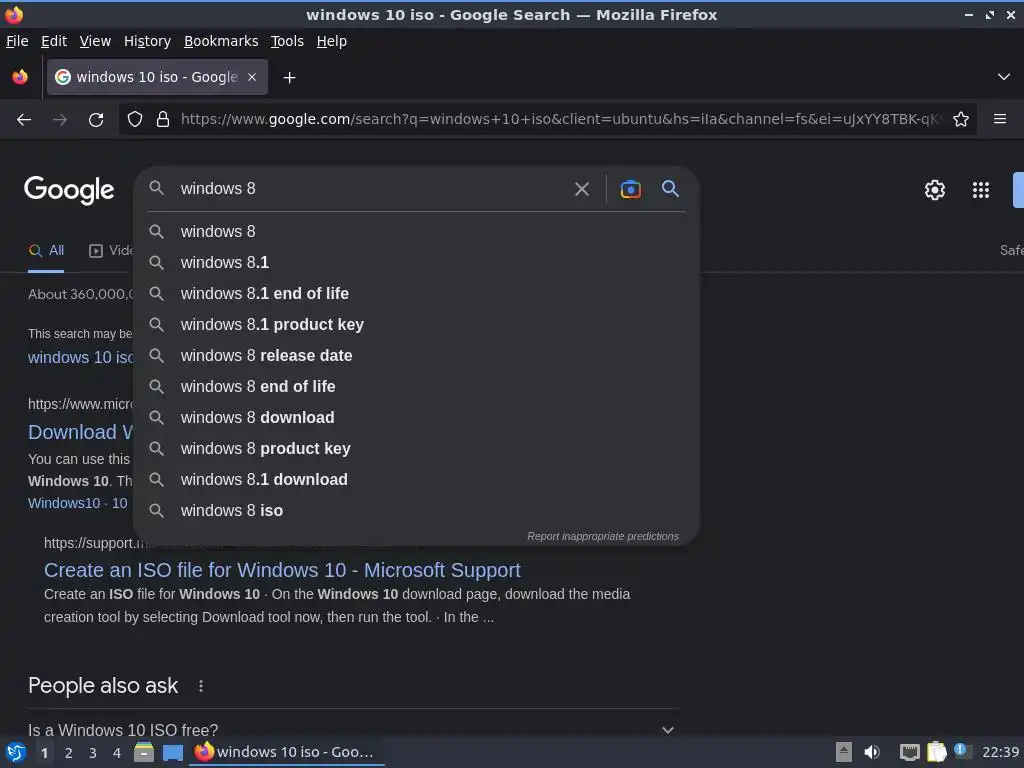This screenshot has height=768, width=1024.
Task: Go back with the back arrow
Action: [x=24, y=120]
